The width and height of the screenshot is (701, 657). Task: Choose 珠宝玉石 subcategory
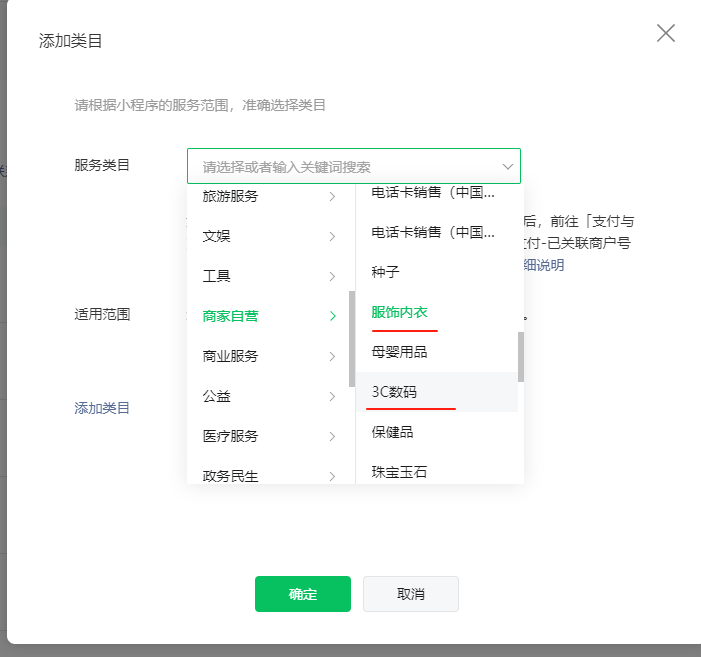tap(399, 471)
